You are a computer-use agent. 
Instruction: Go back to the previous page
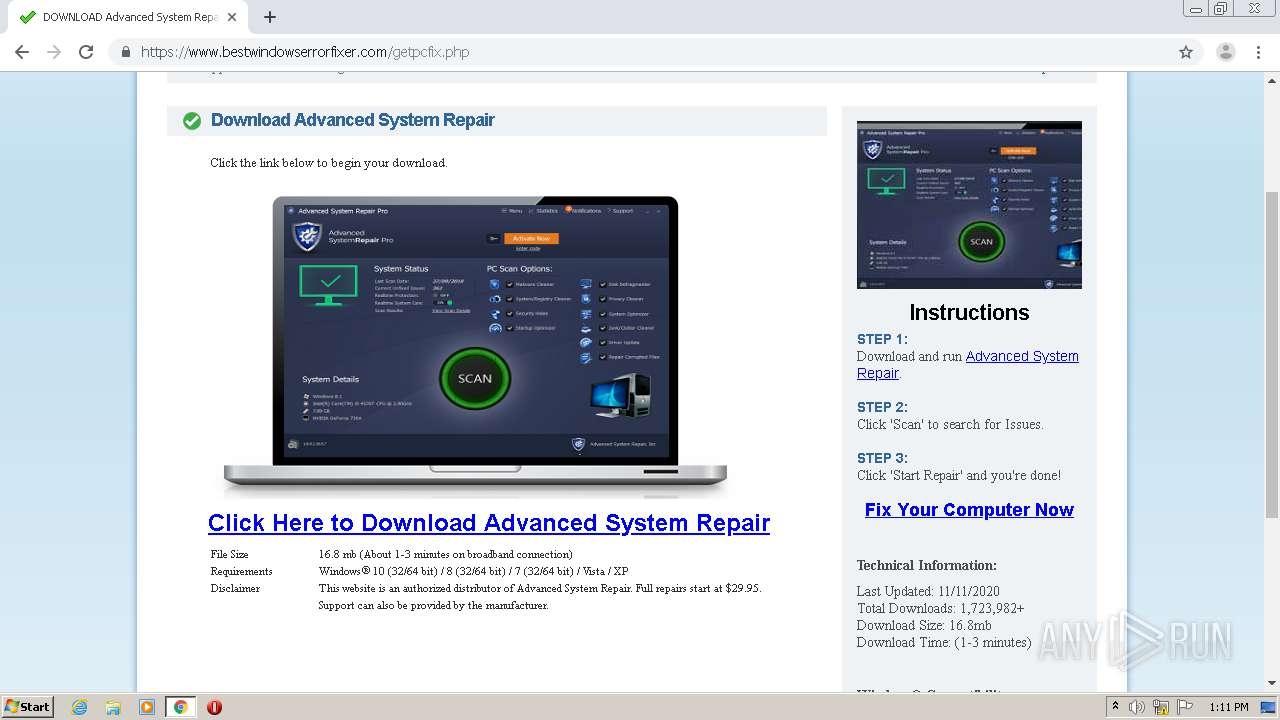(22, 52)
